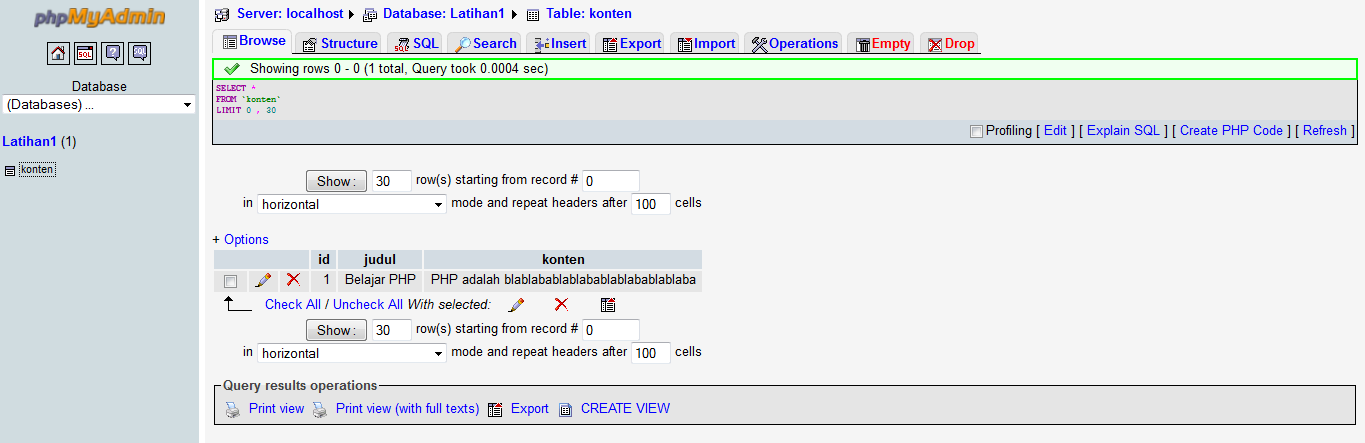
Task: Click the pencil edit icon in row 1
Action: point(263,281)
